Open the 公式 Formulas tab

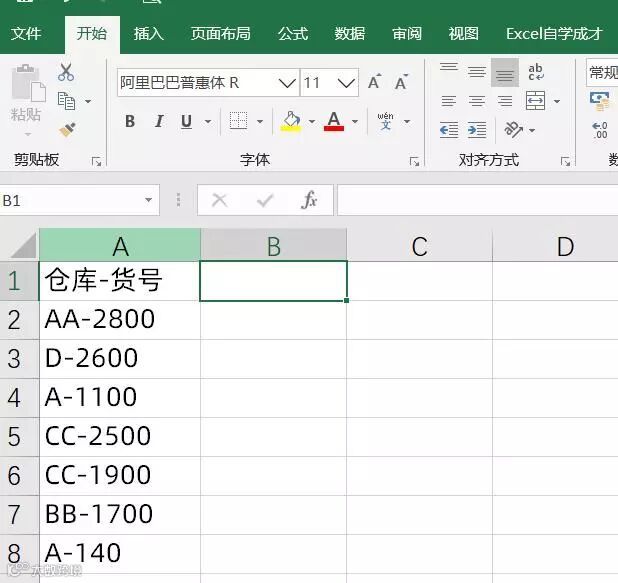click(x=293, y=34)
